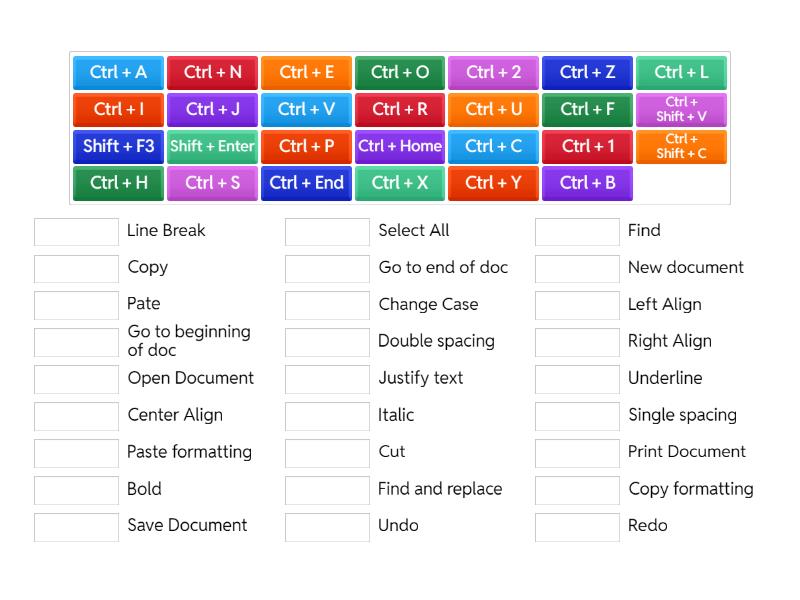The height and width of the screenshot is (600, 800).
Task: Click the Ctrl + Home tile
Action: click(x=400, y=147)
